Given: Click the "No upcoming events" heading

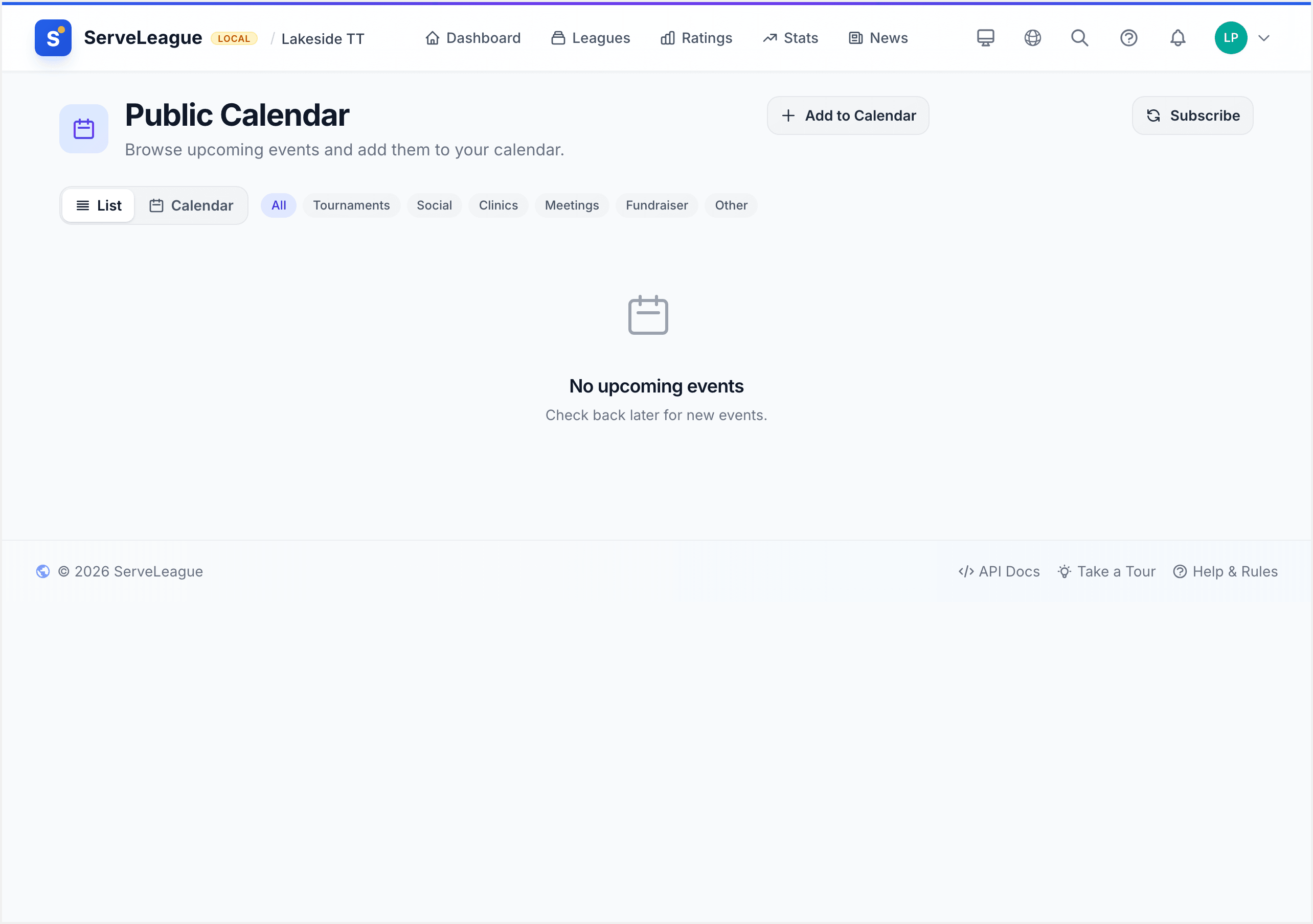Looking at the screenshot, I should click(656, 386).
